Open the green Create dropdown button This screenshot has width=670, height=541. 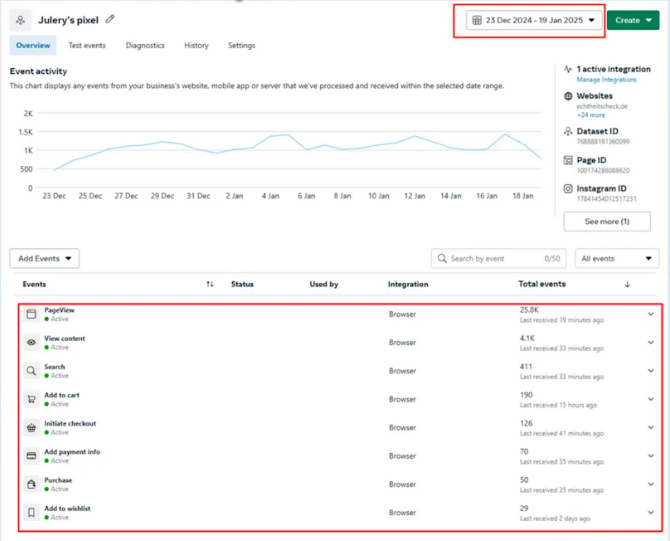coord(633,20)
